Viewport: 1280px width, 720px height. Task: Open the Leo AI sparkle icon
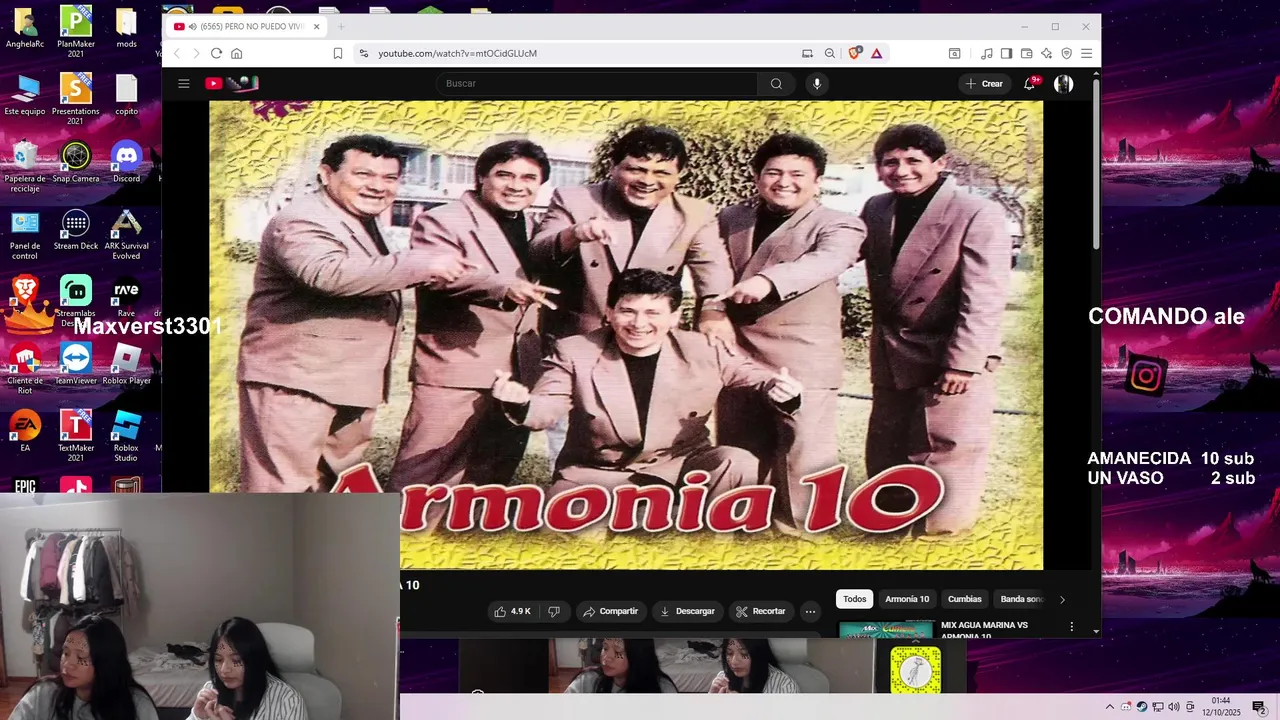(1047, 53)
